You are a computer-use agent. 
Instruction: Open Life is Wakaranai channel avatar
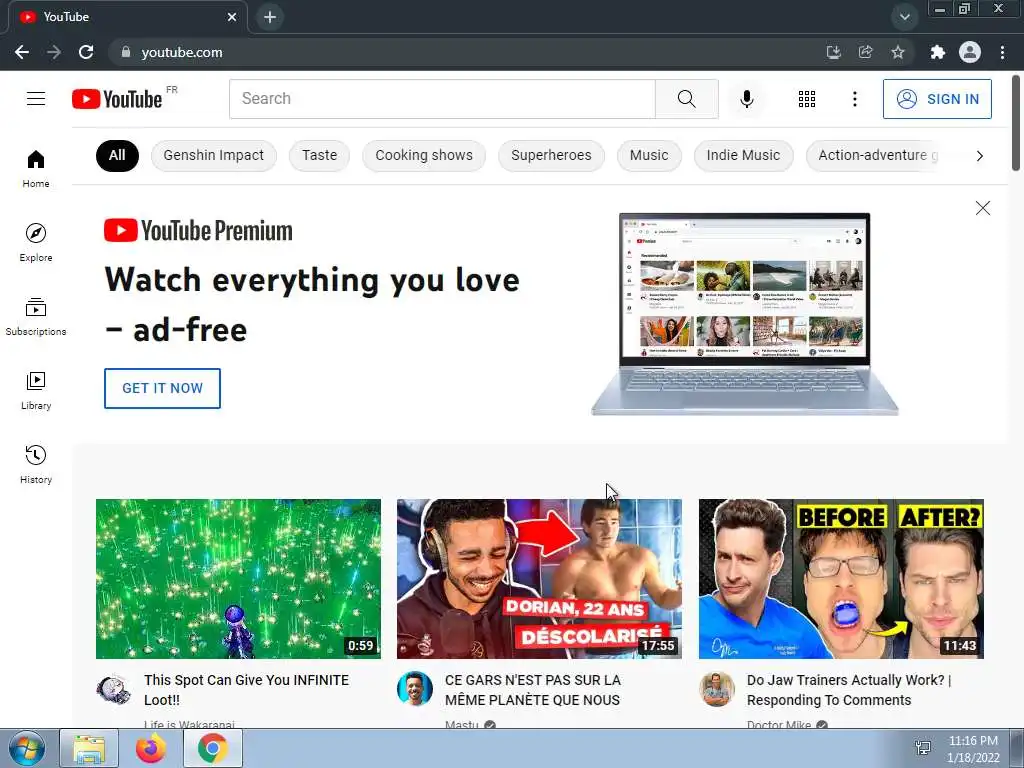[x=114, y=689]
